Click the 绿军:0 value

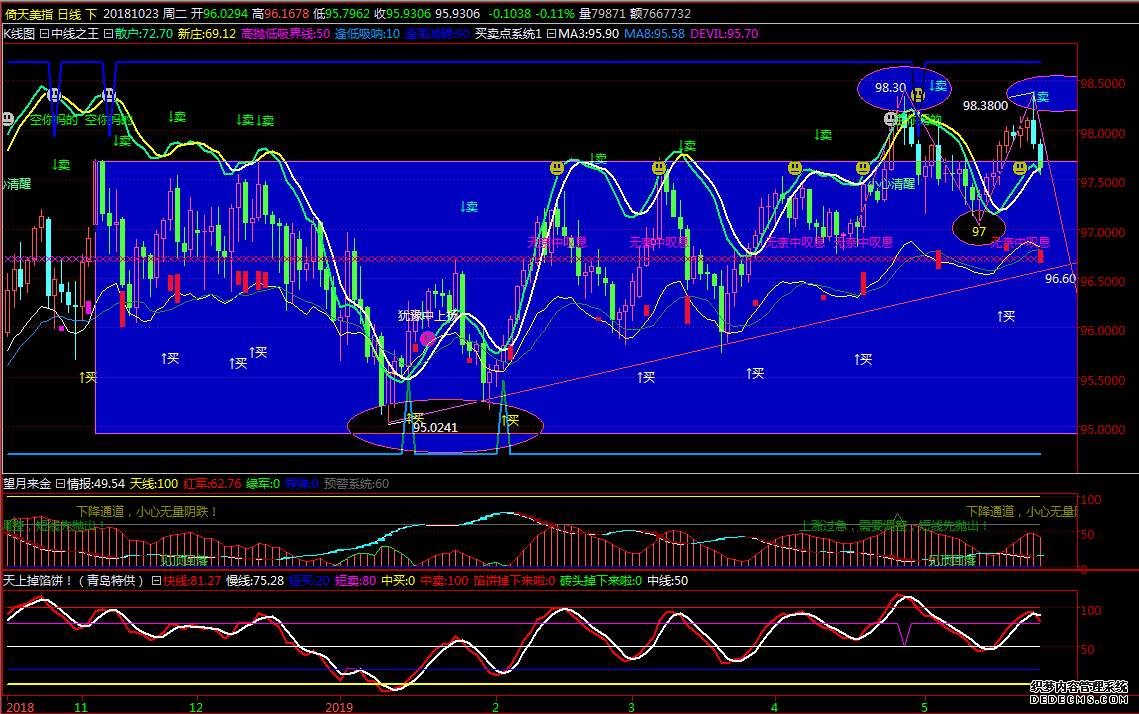(x=263, y=484)
